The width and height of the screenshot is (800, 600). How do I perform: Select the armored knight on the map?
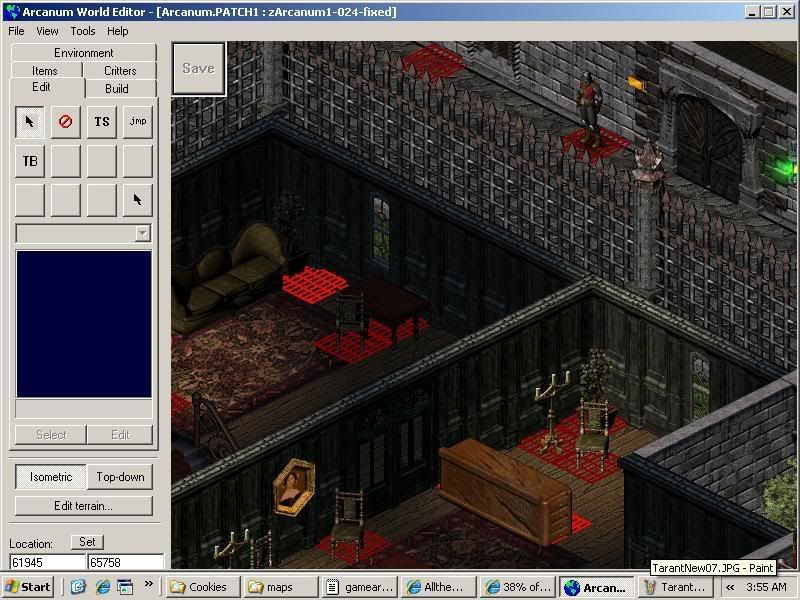[589, 110]
